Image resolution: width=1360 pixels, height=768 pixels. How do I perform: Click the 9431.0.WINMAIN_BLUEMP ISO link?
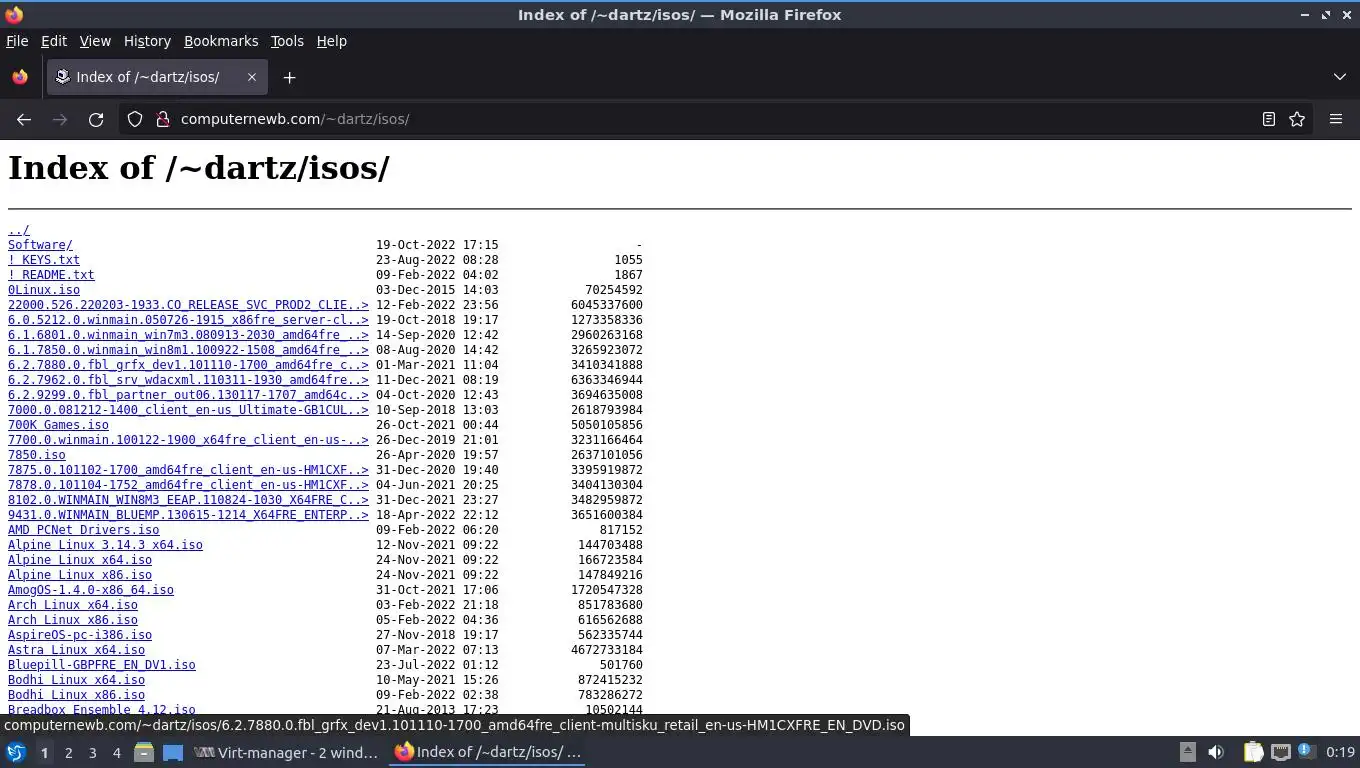[188, 515]
